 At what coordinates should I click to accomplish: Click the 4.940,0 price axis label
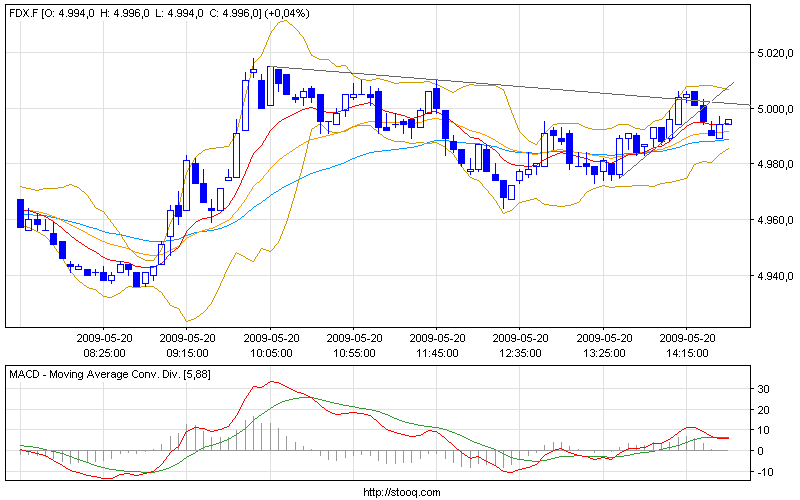click(x=775, y=277)
